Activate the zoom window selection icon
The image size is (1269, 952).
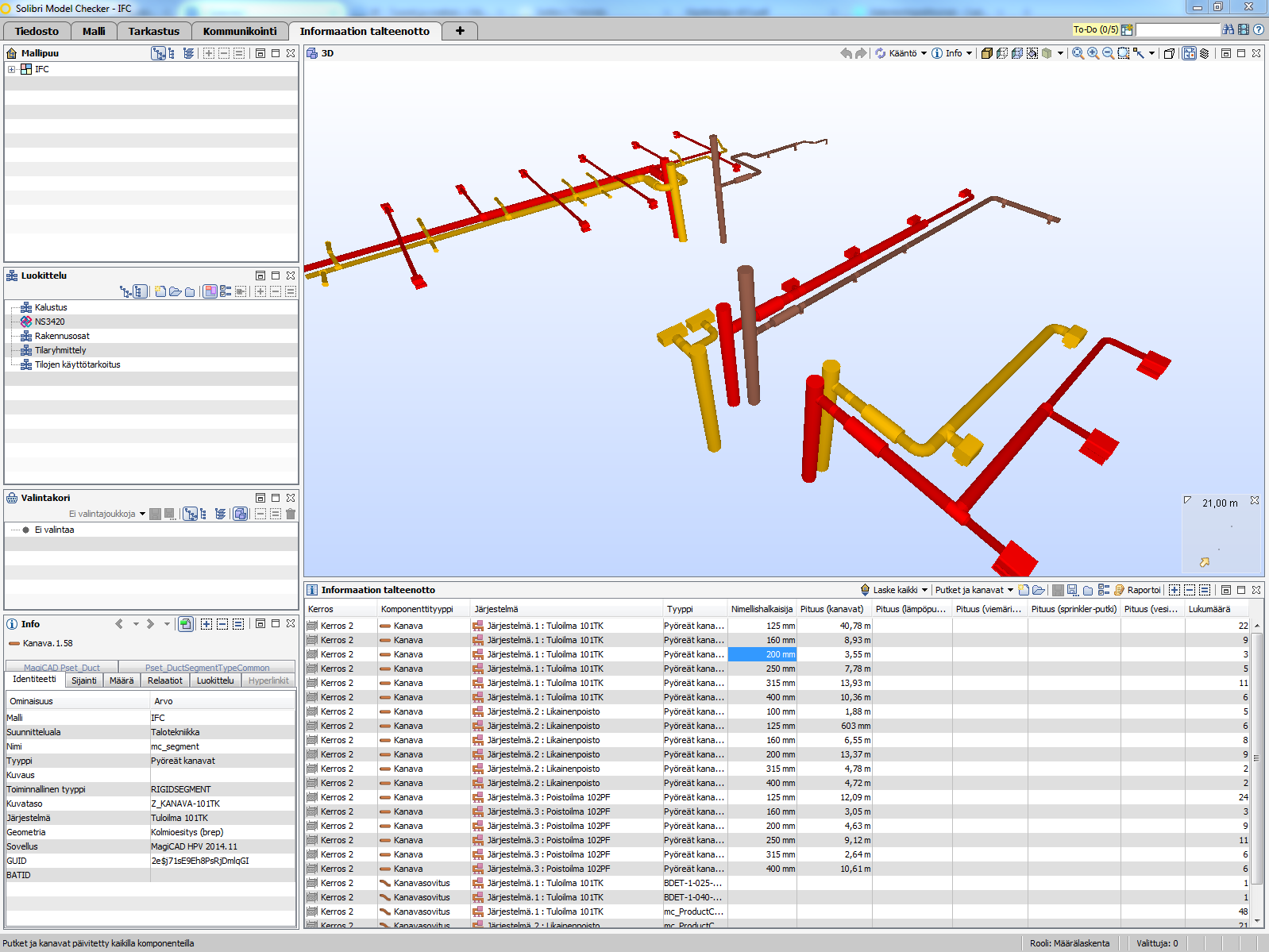[1123, 53]
